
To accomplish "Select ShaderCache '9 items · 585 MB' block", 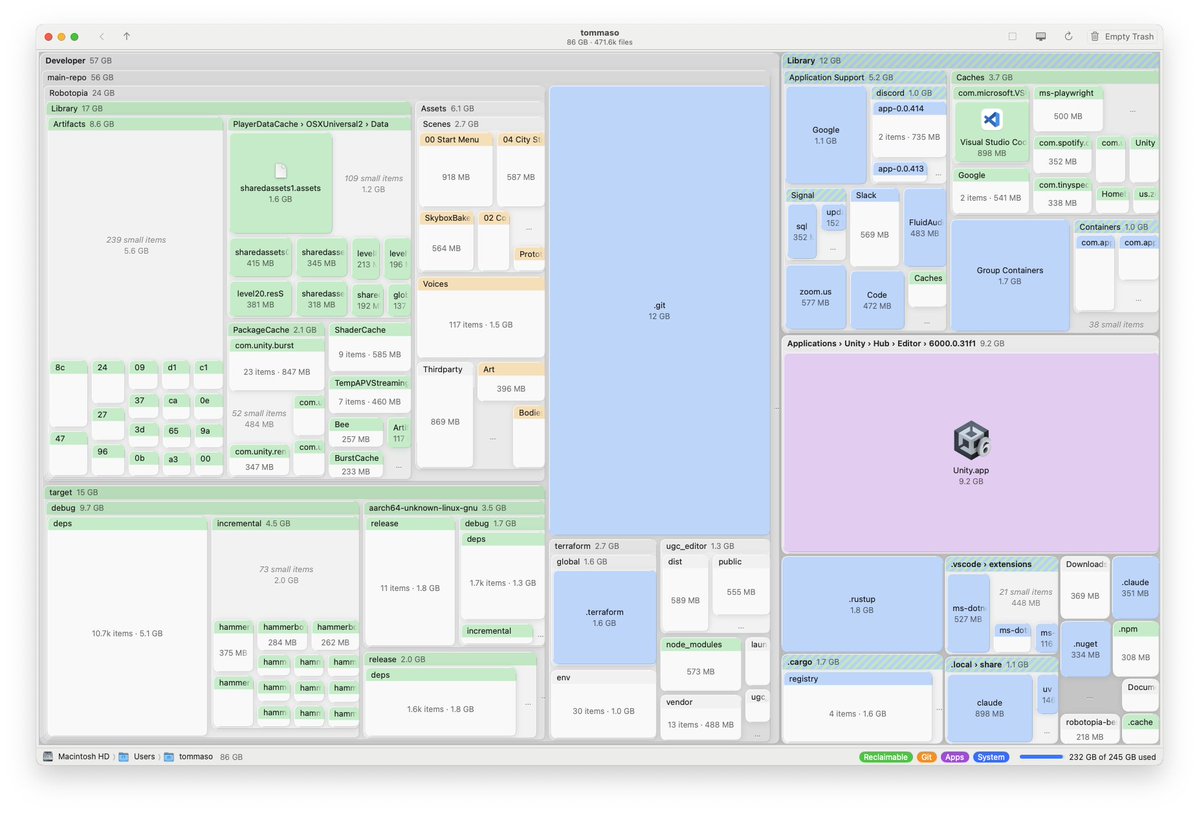I will (x=369, y=346).
